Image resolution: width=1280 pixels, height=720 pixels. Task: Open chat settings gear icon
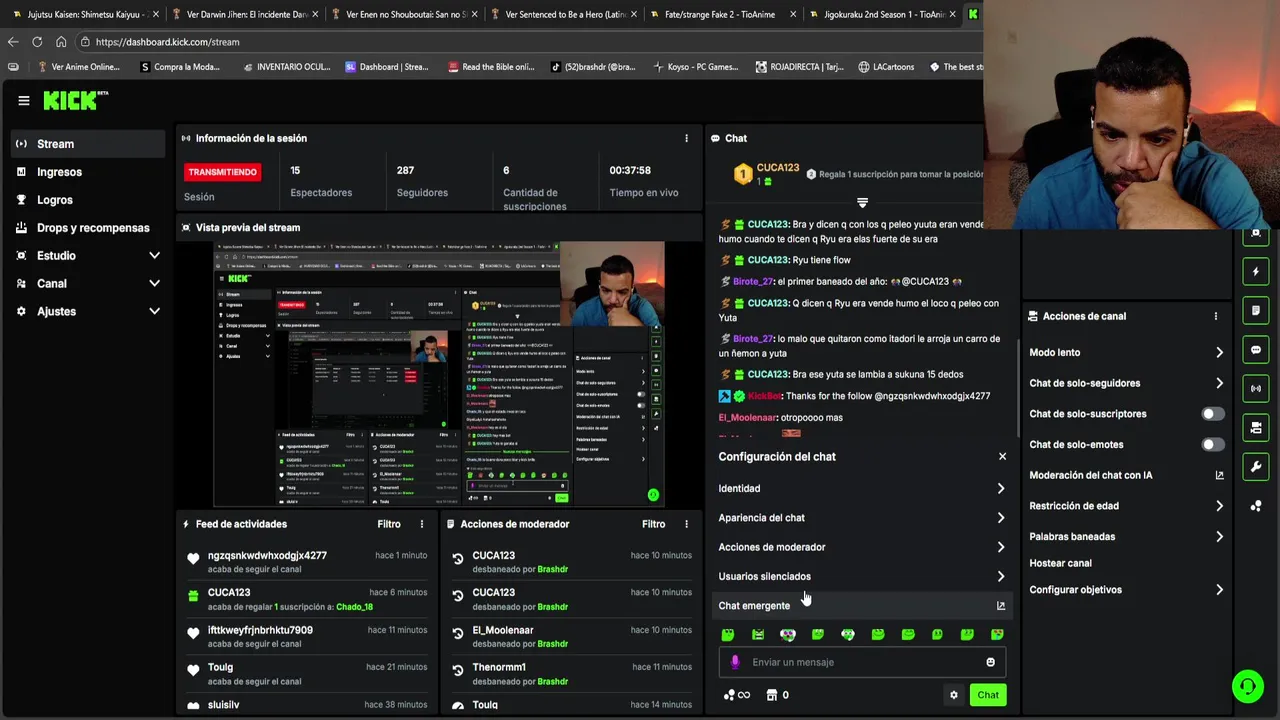(954, 695)
